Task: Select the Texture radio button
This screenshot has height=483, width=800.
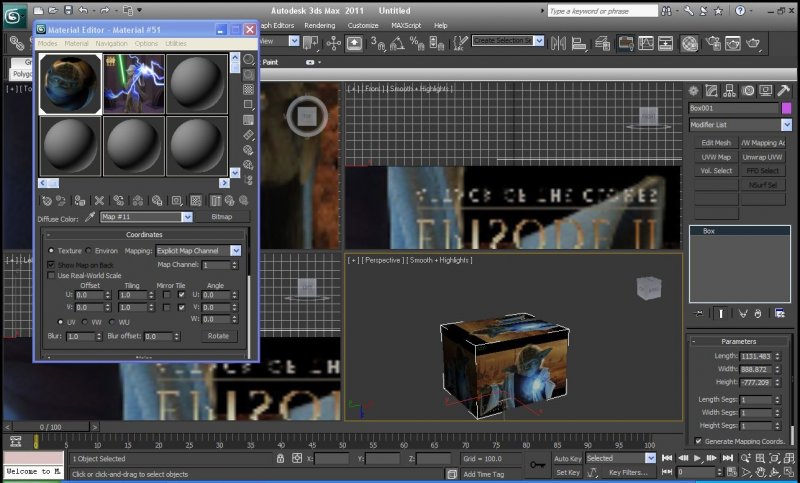Action: [51, 250]
